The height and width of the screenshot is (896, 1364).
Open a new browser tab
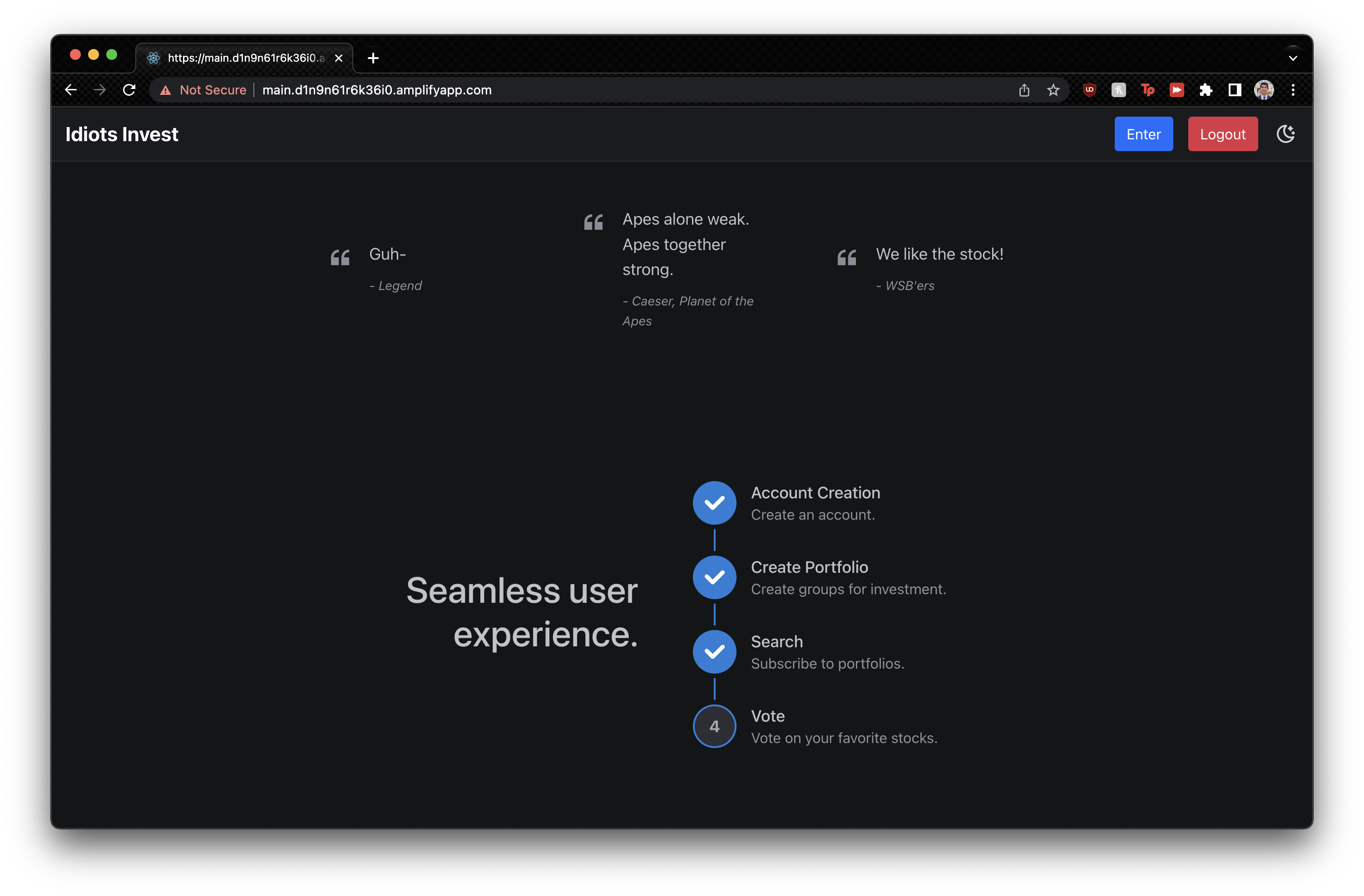[x=373, y=58]
